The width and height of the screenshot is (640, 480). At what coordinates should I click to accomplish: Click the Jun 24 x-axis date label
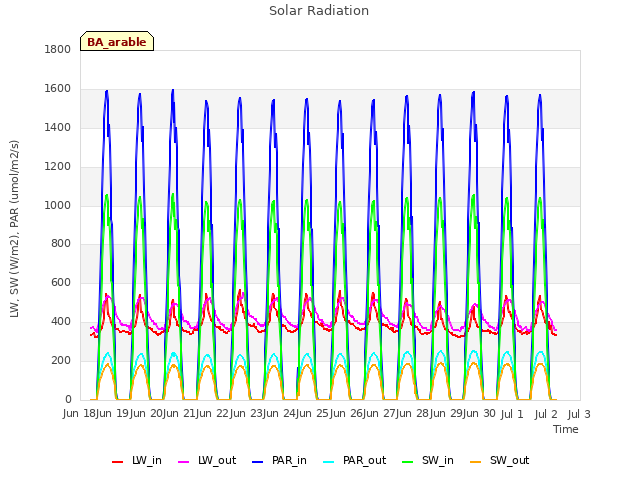click(x=280, y=414)
